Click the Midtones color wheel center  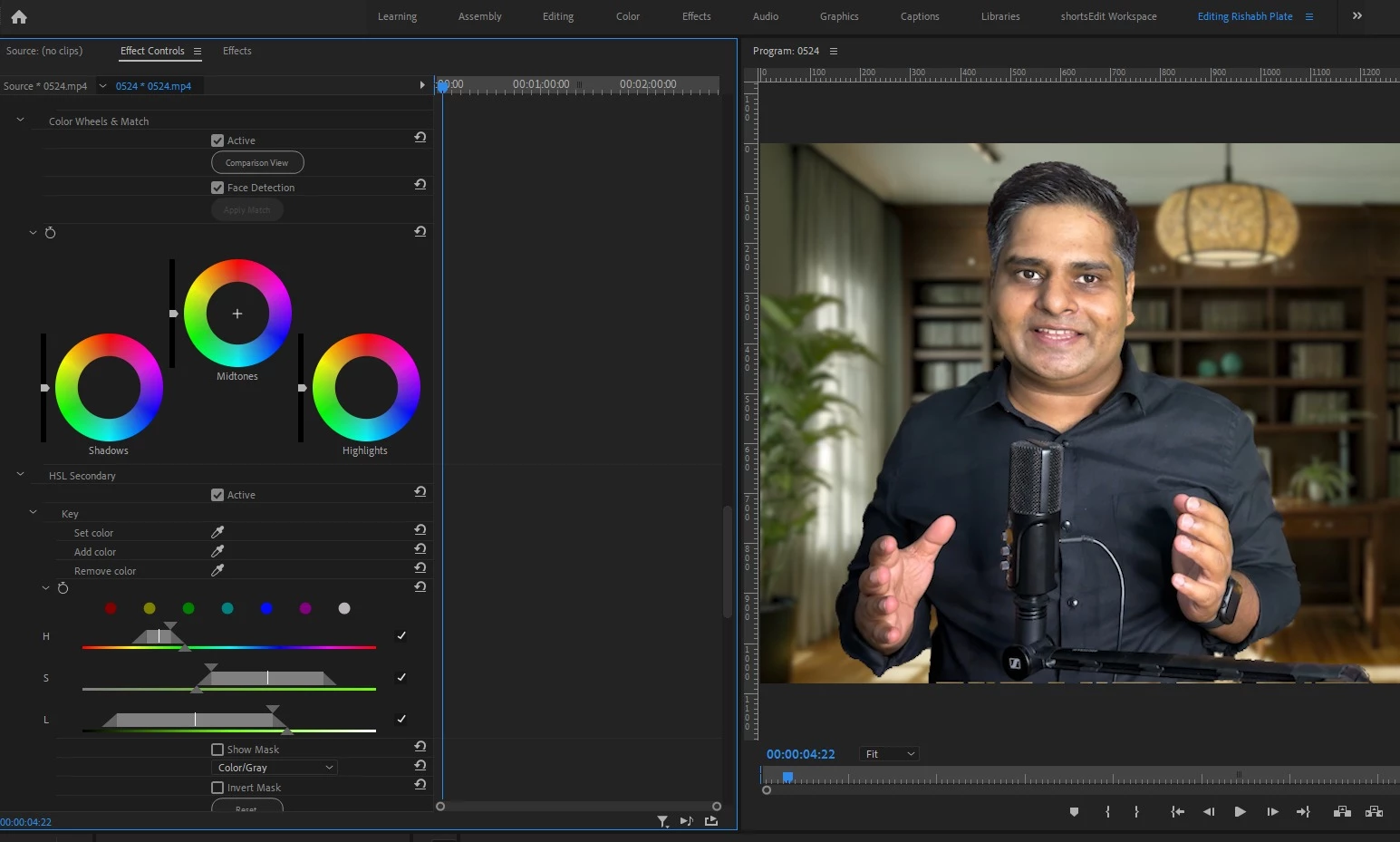click(x=237, y=314)
